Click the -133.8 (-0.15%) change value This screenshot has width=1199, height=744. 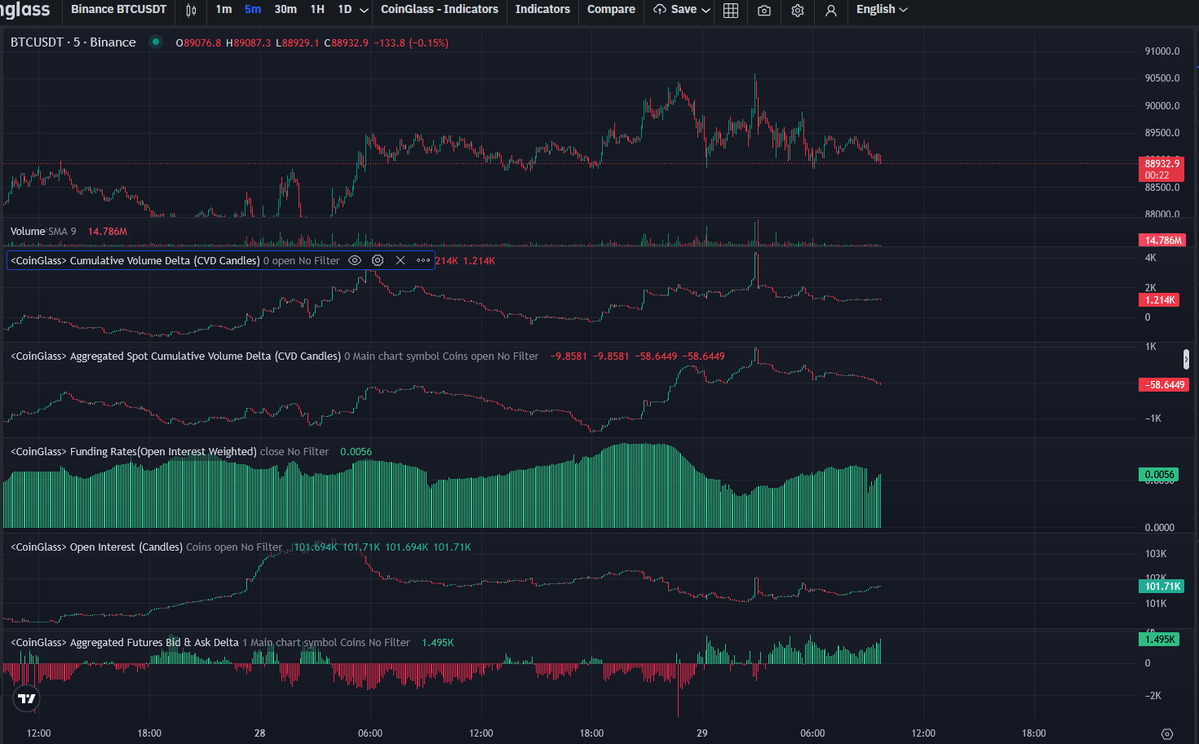[411, 43]
